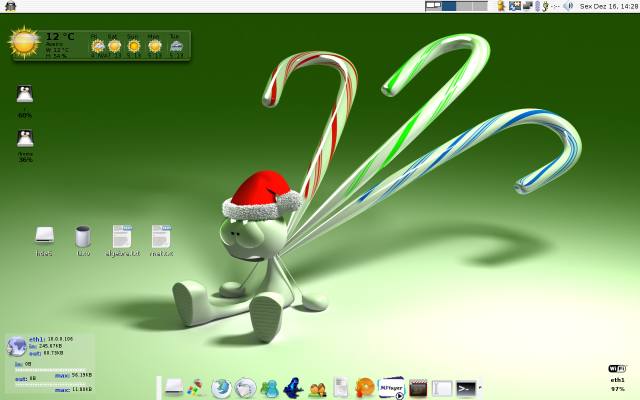Launch the globe web browser in dock
Image resolution: width=640 pixels, height=400 pixels.
221,388
